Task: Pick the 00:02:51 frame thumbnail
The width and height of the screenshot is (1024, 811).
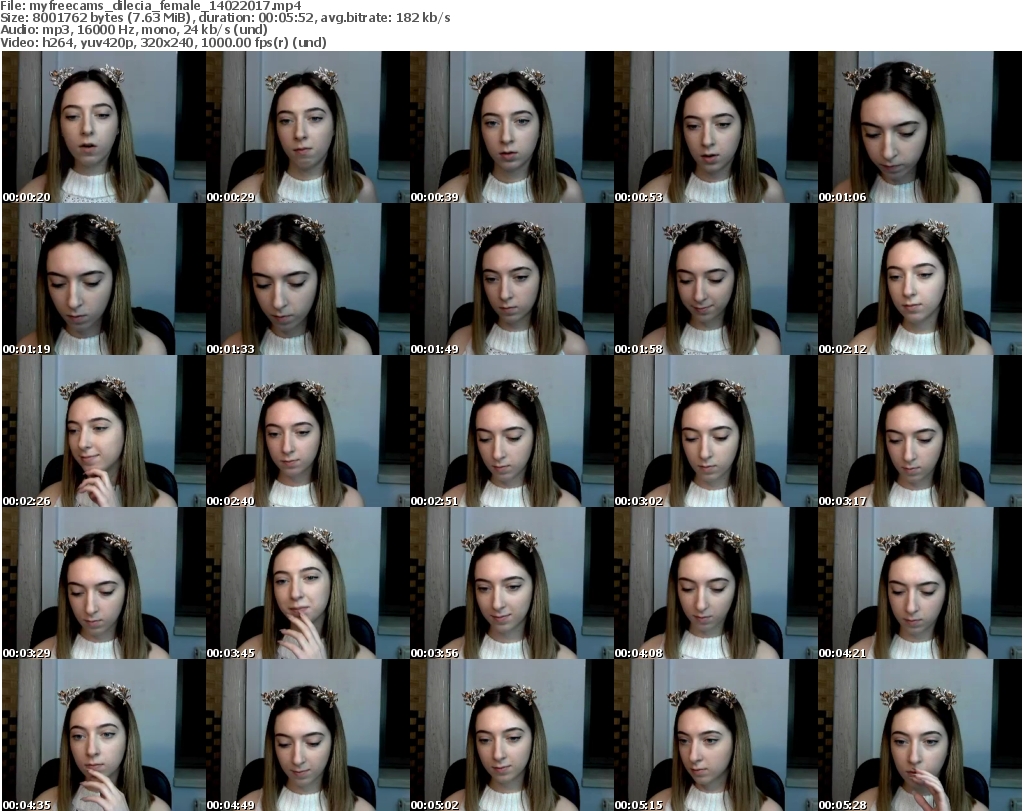Action: click(511, 432)
